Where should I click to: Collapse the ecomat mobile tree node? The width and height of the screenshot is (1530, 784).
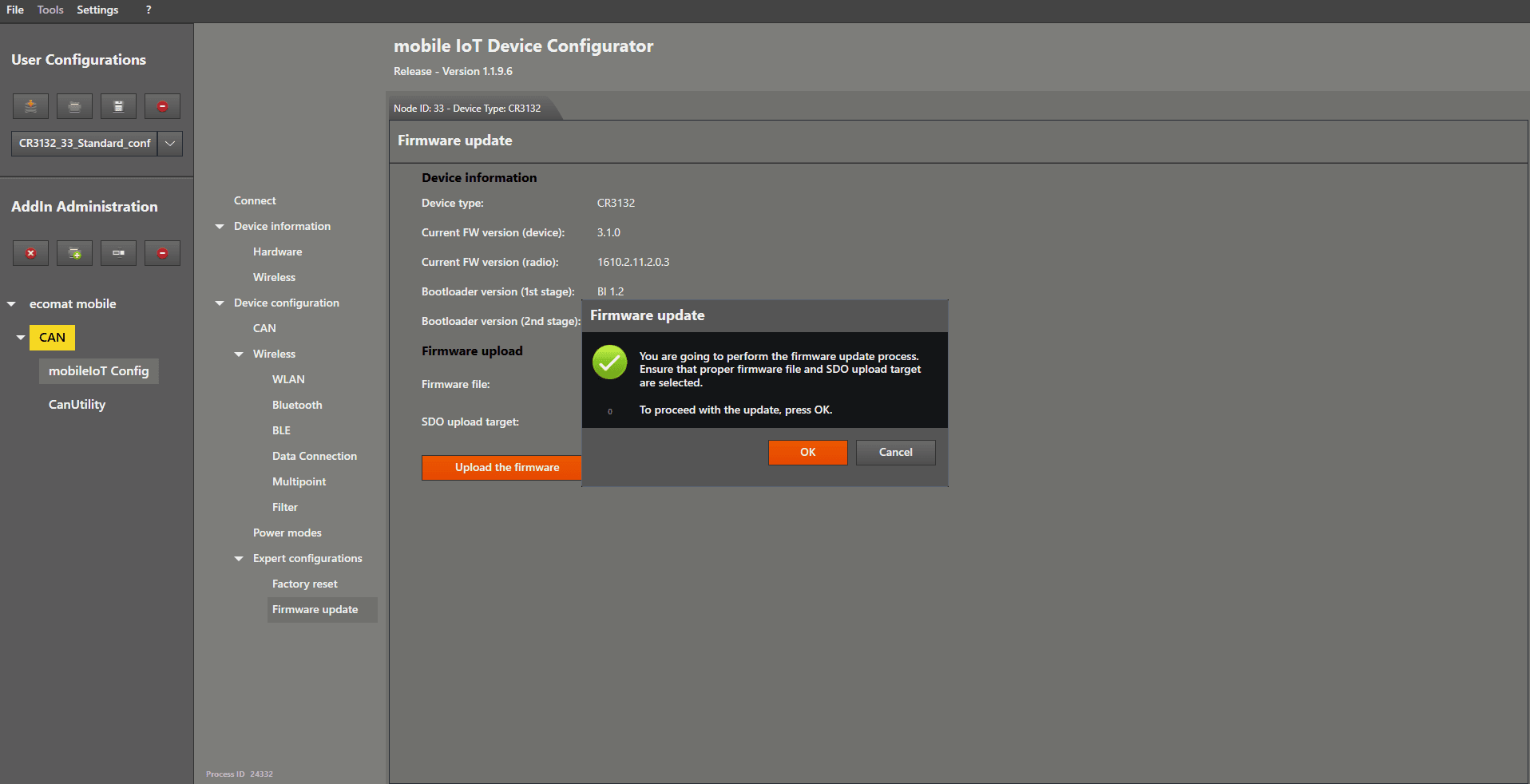(x=11, y=304)
